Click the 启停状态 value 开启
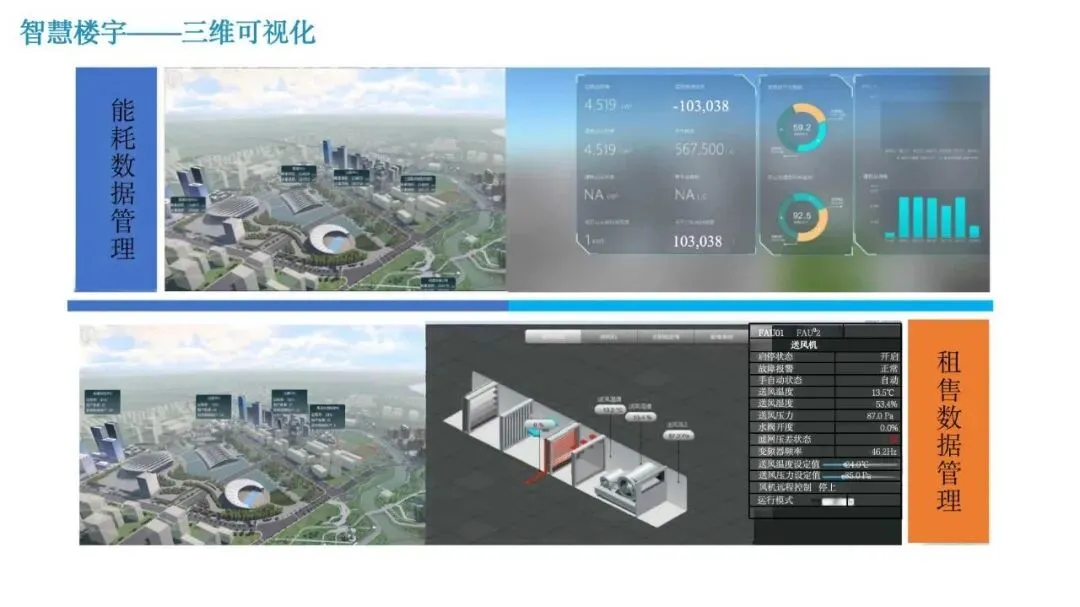 coord(889,356)
